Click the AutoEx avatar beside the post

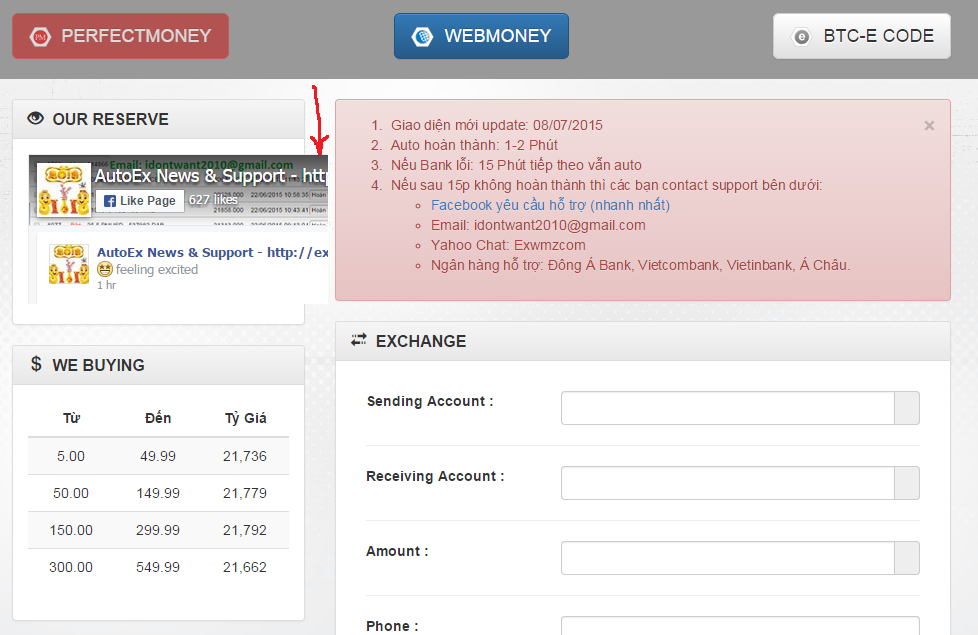[x=69, y=264]
